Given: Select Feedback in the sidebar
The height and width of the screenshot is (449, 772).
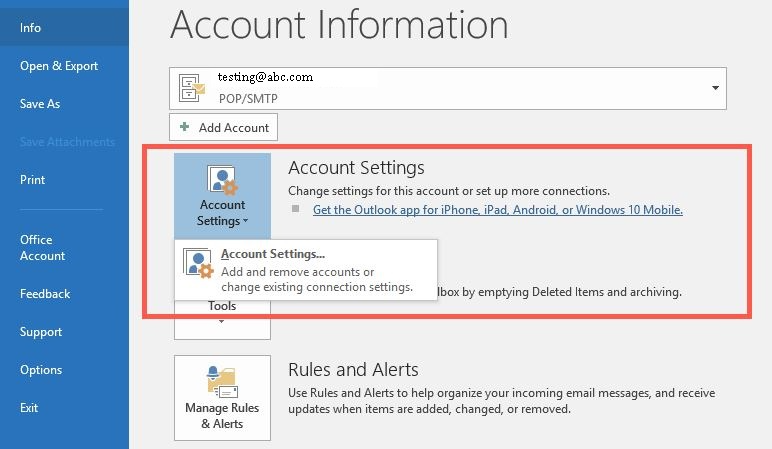Looking at the screenshot, I should 45,294.
